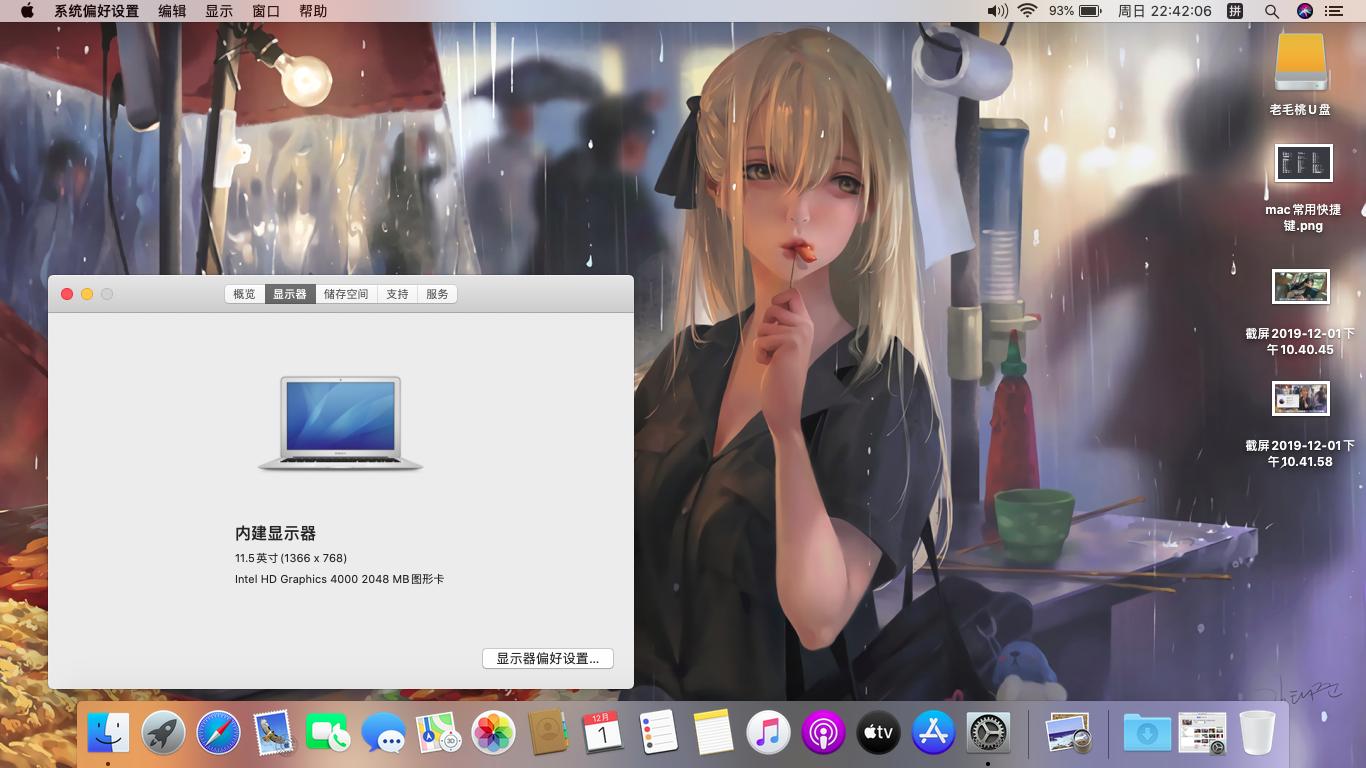Open the Mail app in the Dock
This screenshot has height=768, width=1366.
coord(273,733)
